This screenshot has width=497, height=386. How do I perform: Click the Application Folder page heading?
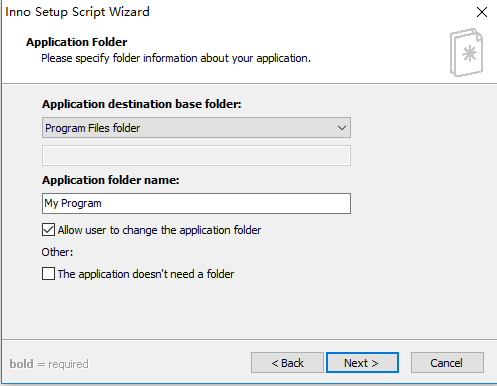click(x=77, y=42)
